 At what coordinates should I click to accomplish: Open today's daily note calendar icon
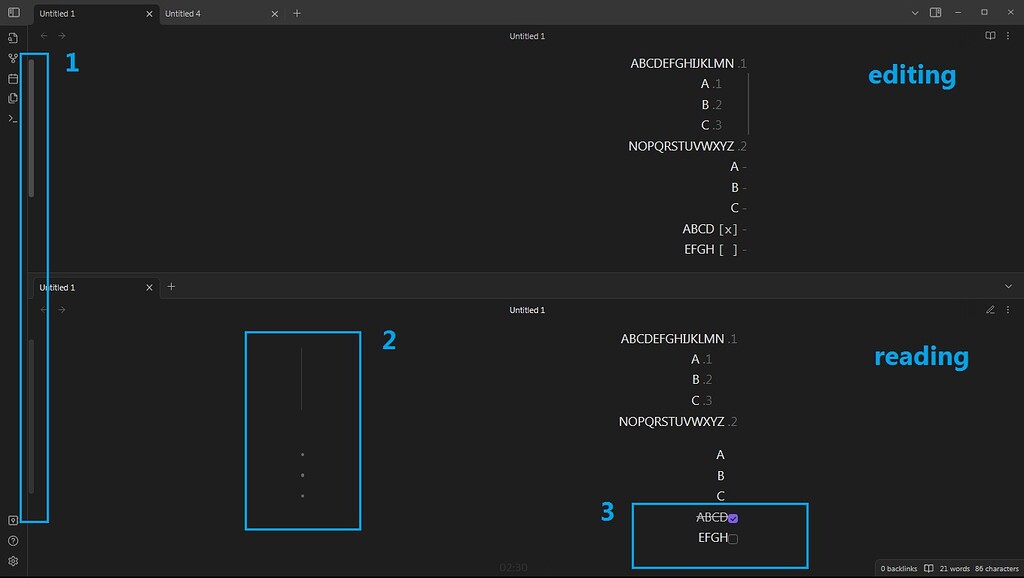click(x=12, y=78)
